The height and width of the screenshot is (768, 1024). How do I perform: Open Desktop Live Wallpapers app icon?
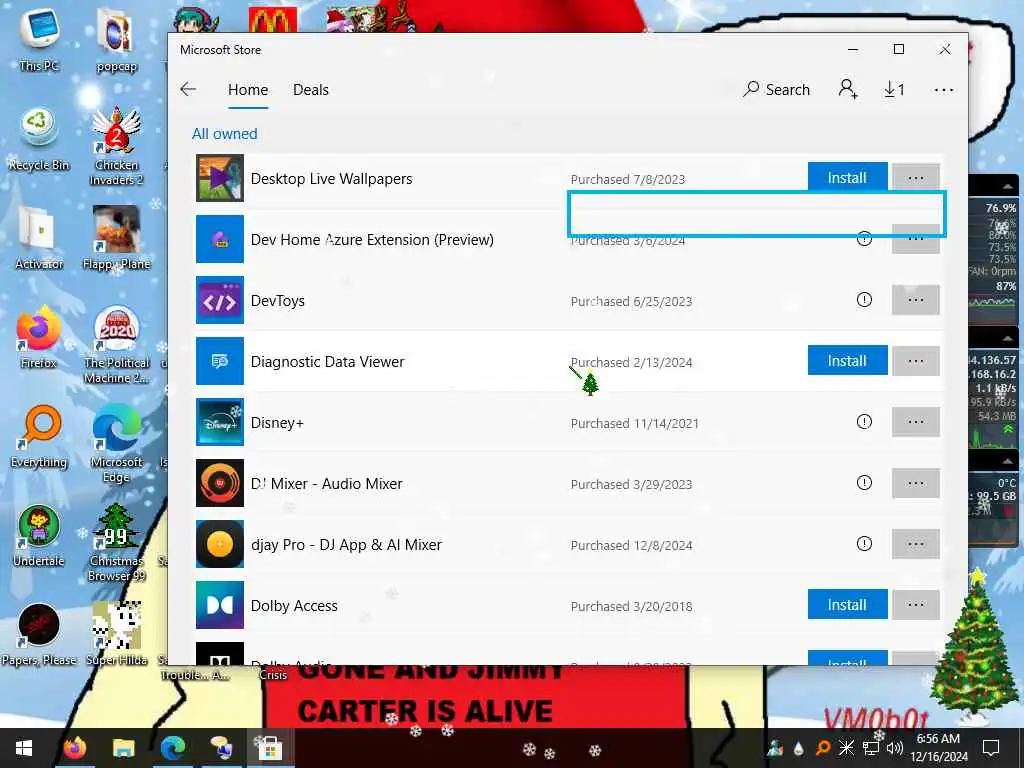[220, 178]
